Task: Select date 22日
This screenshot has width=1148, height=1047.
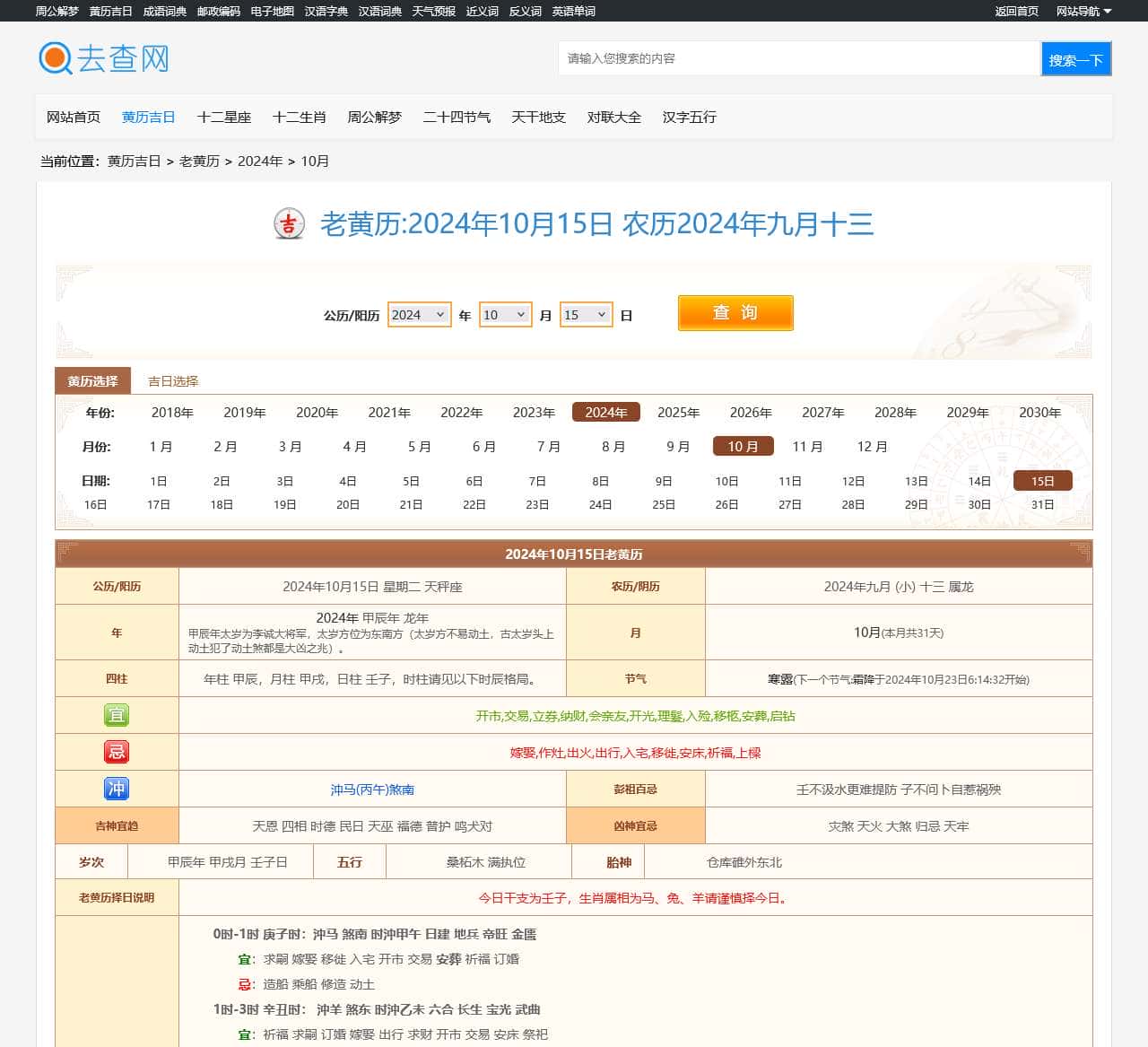Action: [474, 504]
